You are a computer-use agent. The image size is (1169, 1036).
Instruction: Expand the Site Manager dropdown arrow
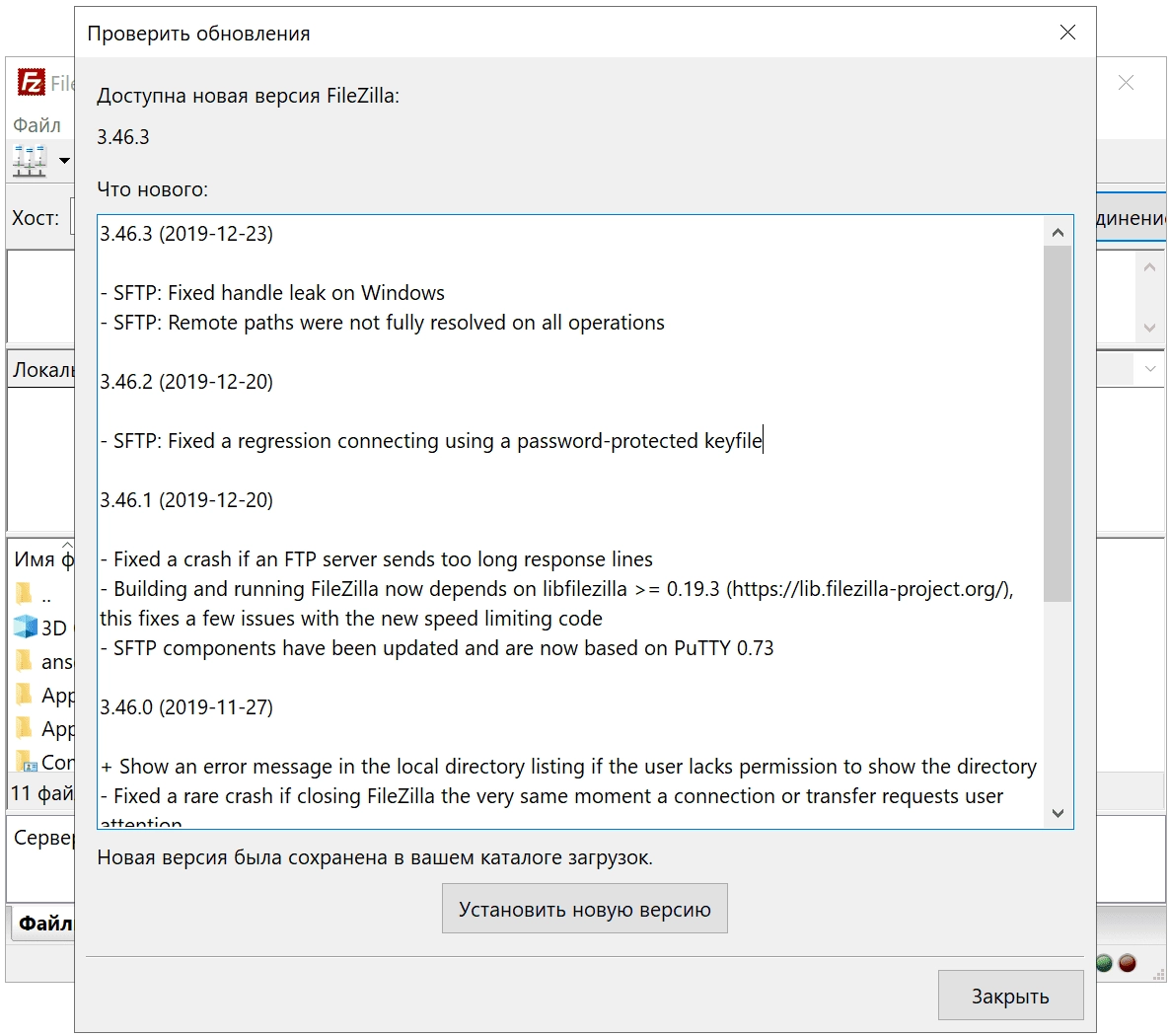tap(64, 161)
